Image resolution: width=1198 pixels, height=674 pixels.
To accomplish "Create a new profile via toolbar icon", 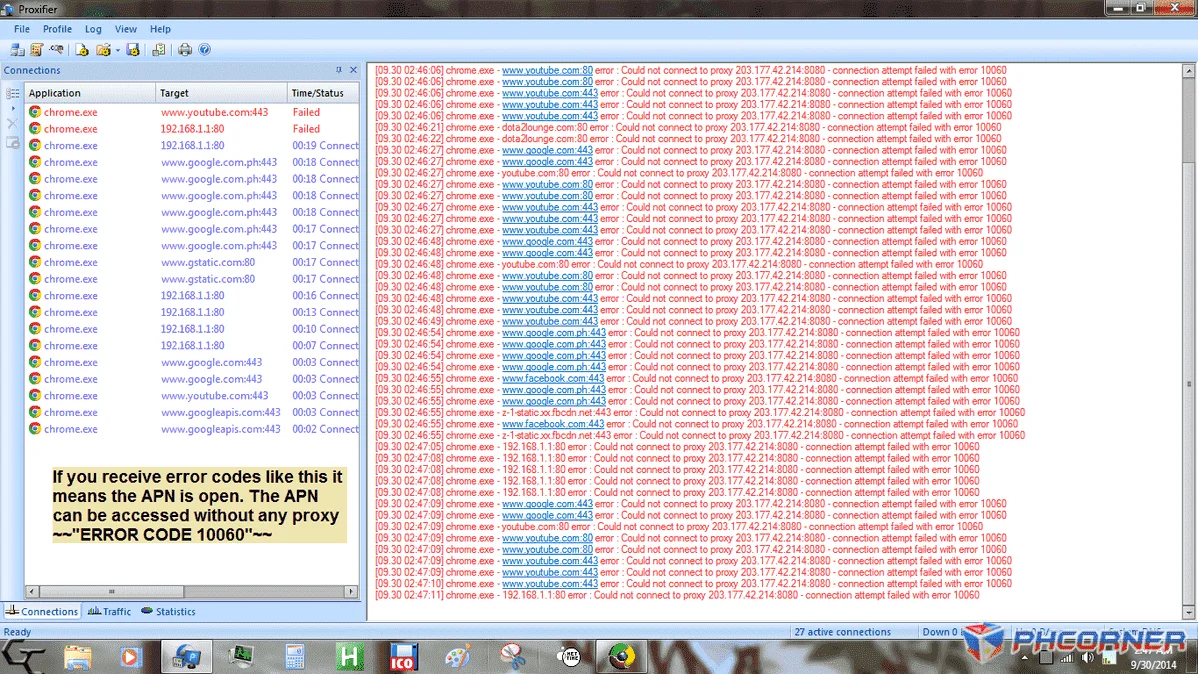I will [82, 50].
